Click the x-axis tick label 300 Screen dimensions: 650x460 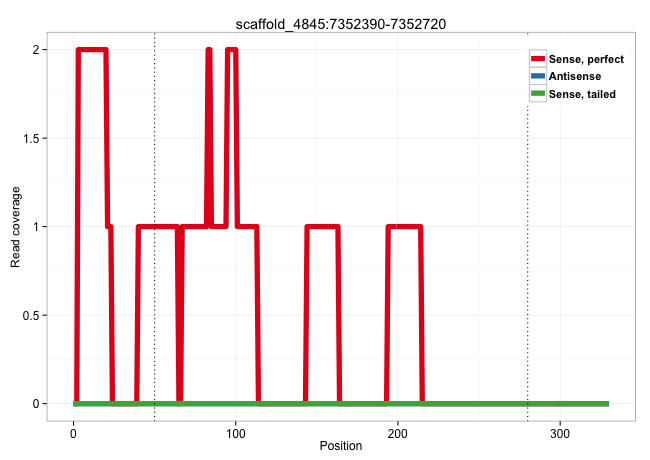(560, 432)
